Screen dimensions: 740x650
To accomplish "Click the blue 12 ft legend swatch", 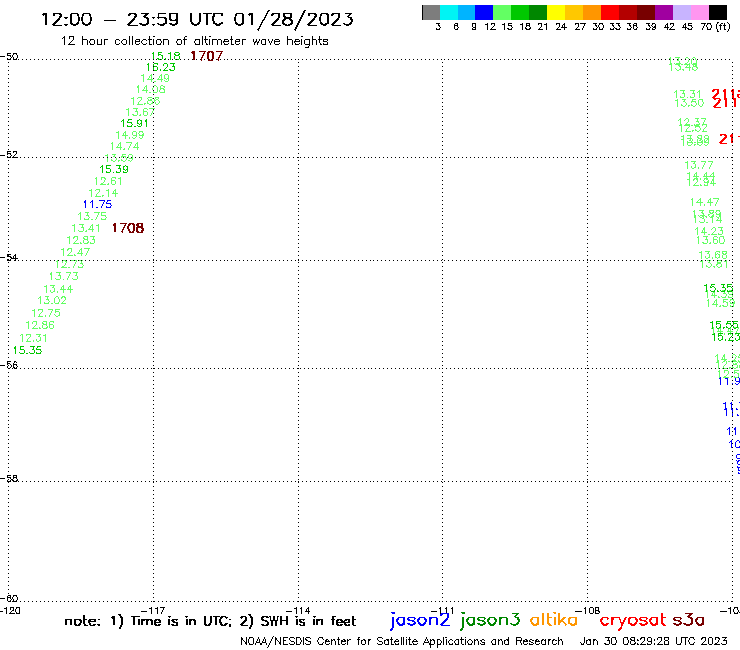I will (x=484, y=12).
